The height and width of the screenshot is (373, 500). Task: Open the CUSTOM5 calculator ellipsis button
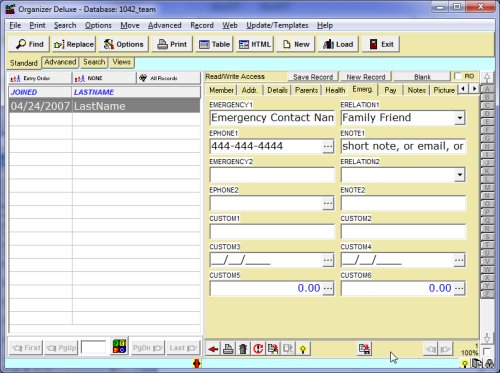(328, 288)
